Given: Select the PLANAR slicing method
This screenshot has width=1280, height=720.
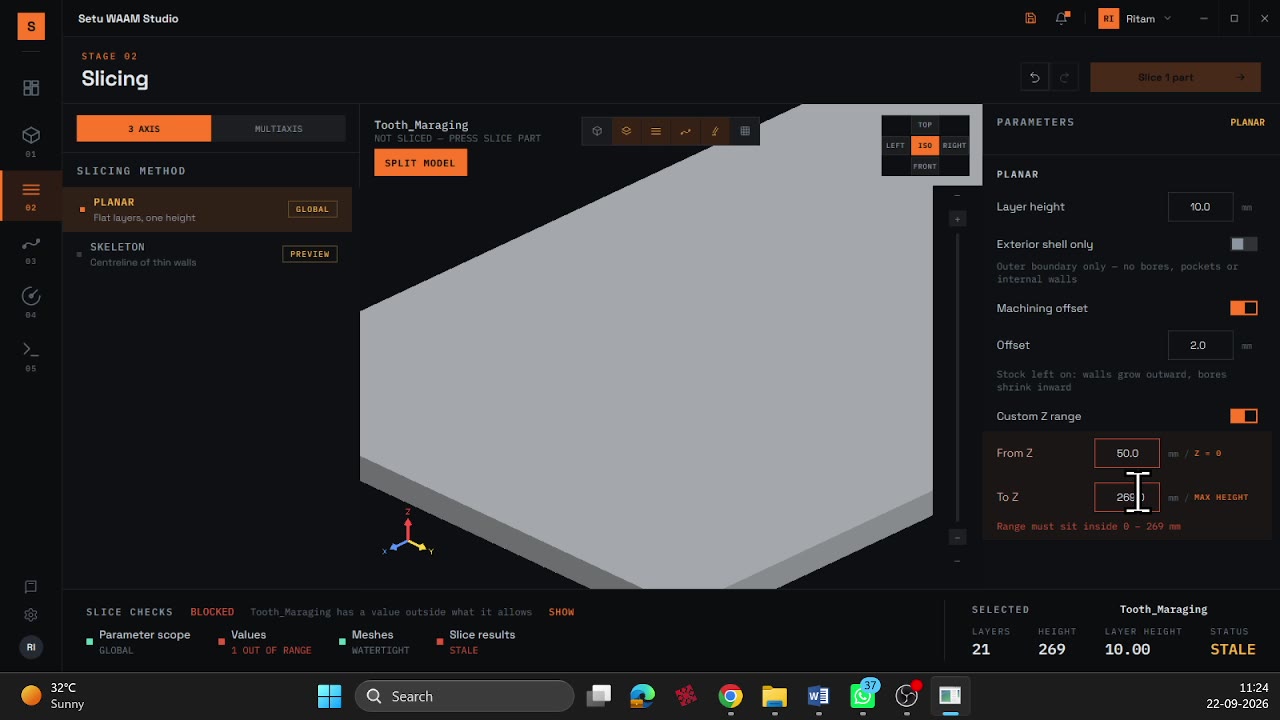Looking at the screenshot, I should click(x=207, y=209).
